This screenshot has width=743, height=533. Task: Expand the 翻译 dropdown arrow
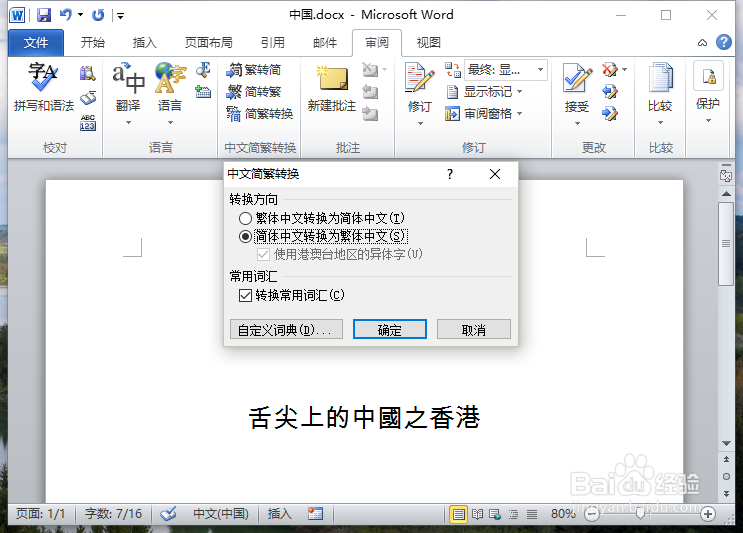(128, 123)
